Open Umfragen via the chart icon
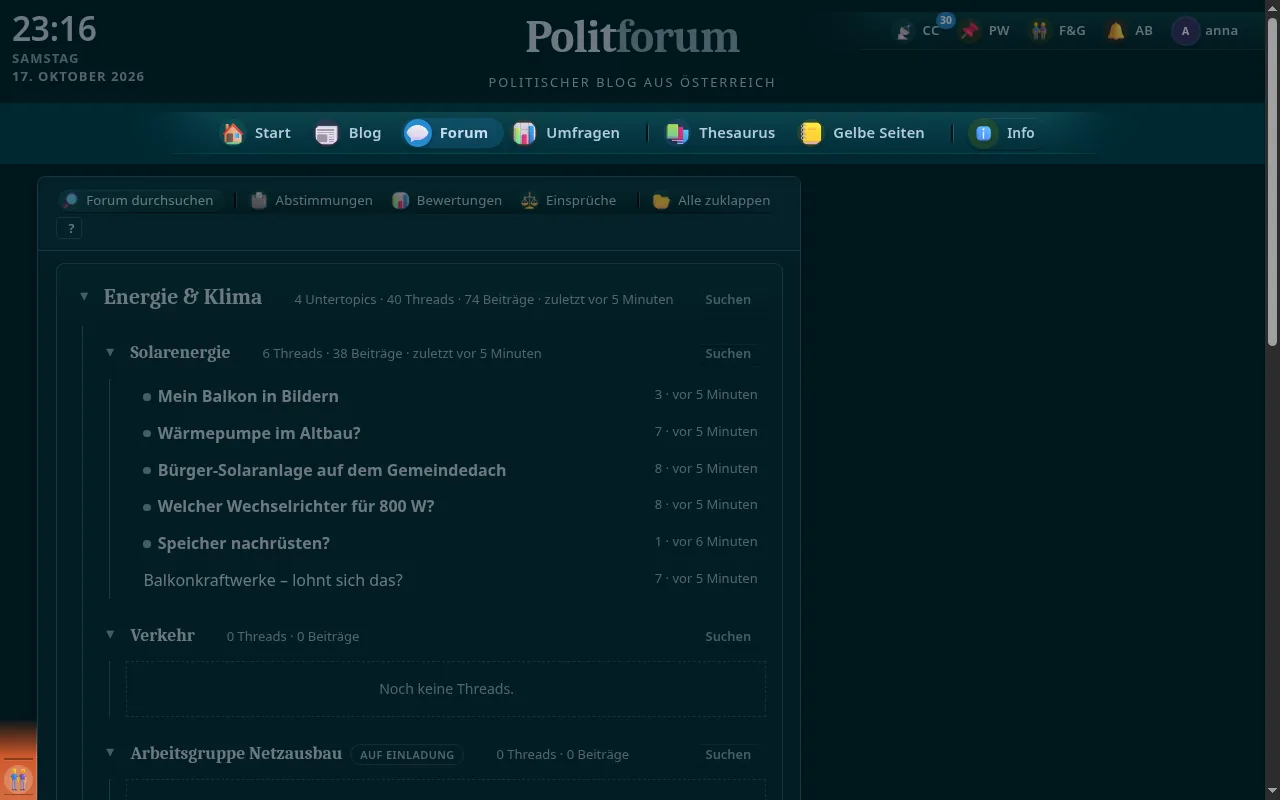Viewport: 1280px width, 800px height. click(x=524, y=133)
